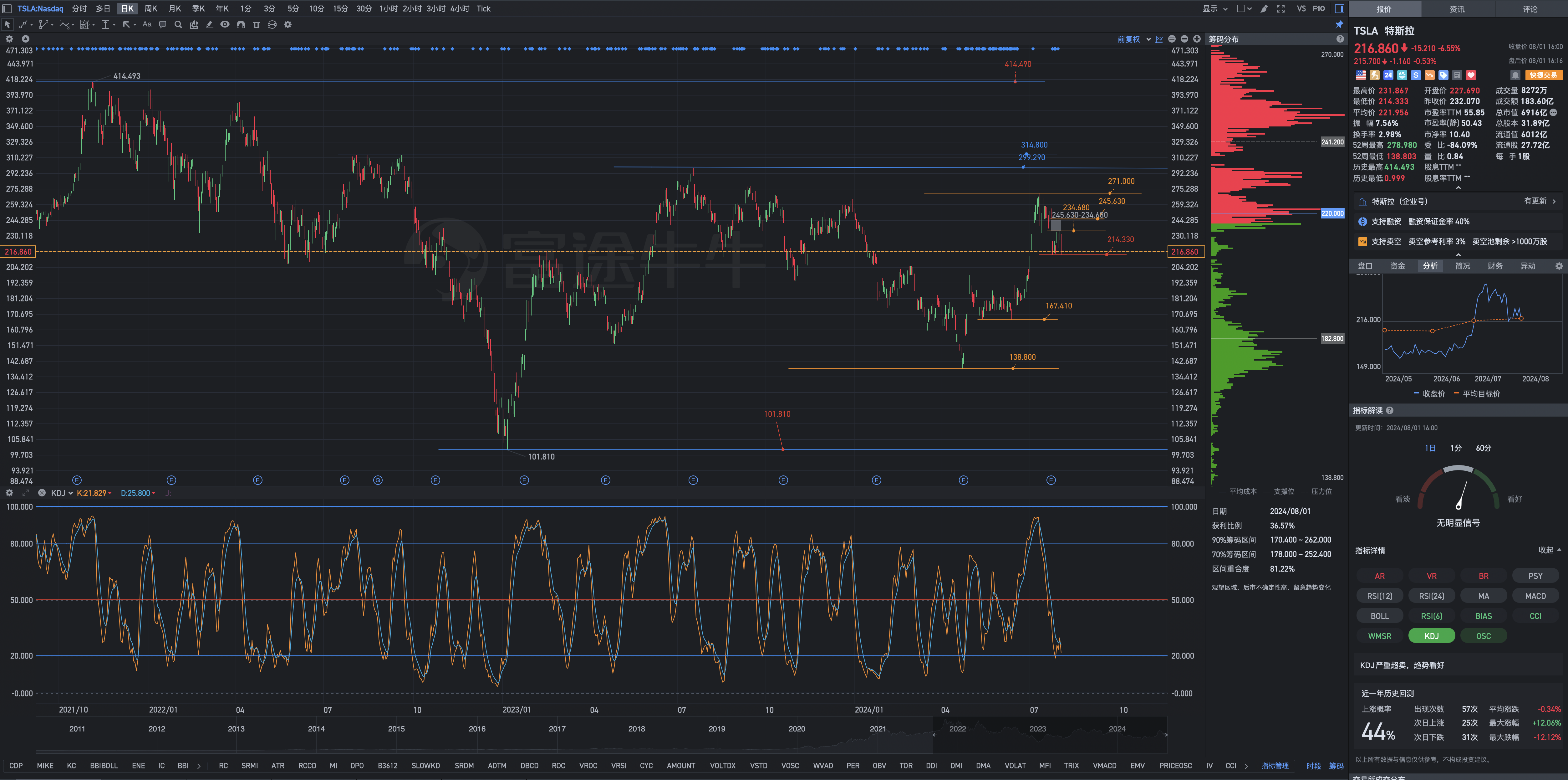
Task: Click the earnings E marker near 2024/01
Action: click(x=877, y=480)
